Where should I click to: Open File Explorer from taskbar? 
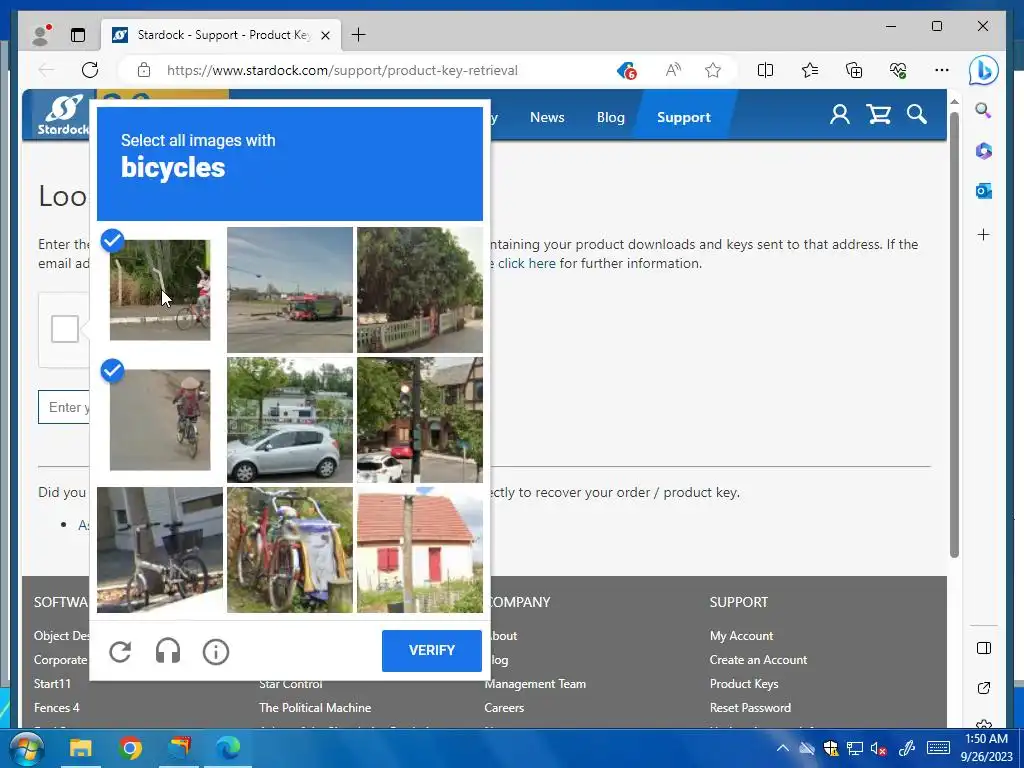tap(81, 748)
